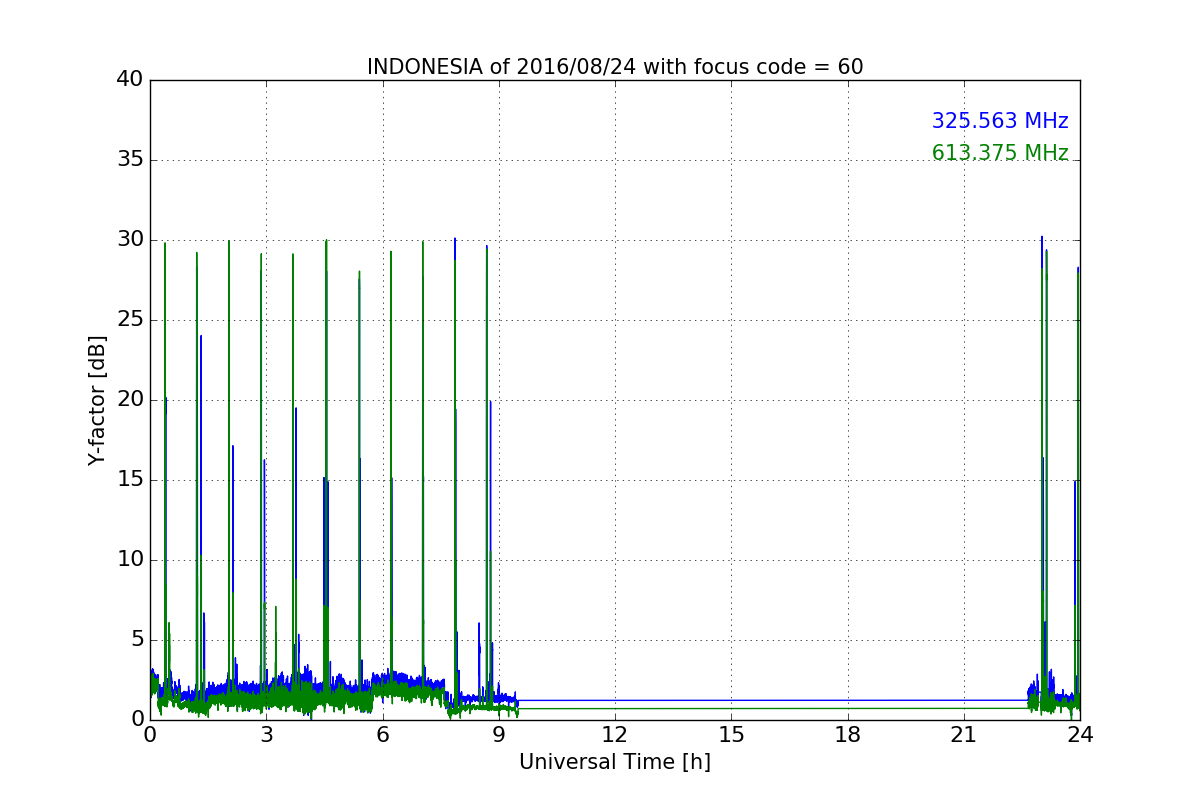Screen dimensions: 1200x800
Task: Click x-axis tick label 12
Action: point(615,734)
